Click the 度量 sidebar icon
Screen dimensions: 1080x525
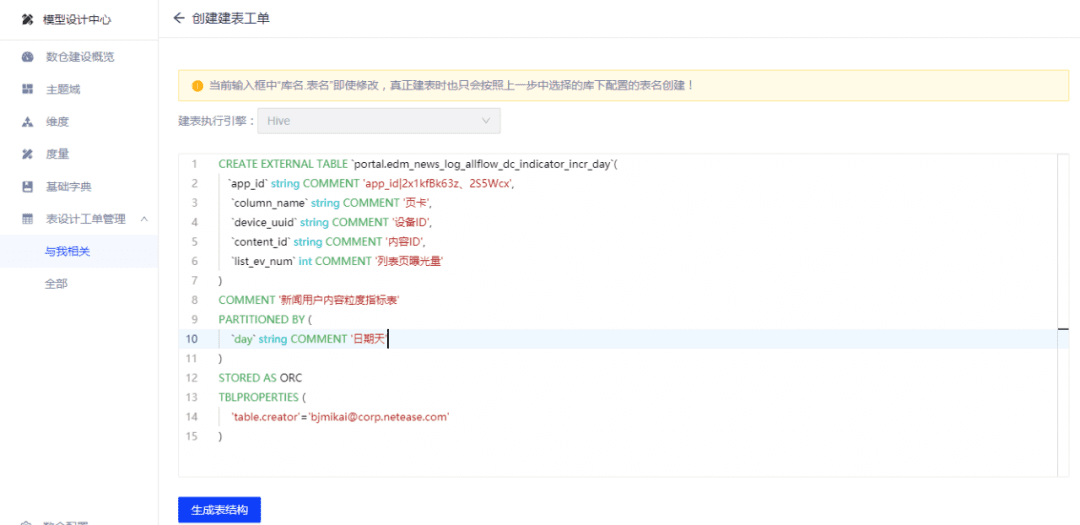coord(28,154)
